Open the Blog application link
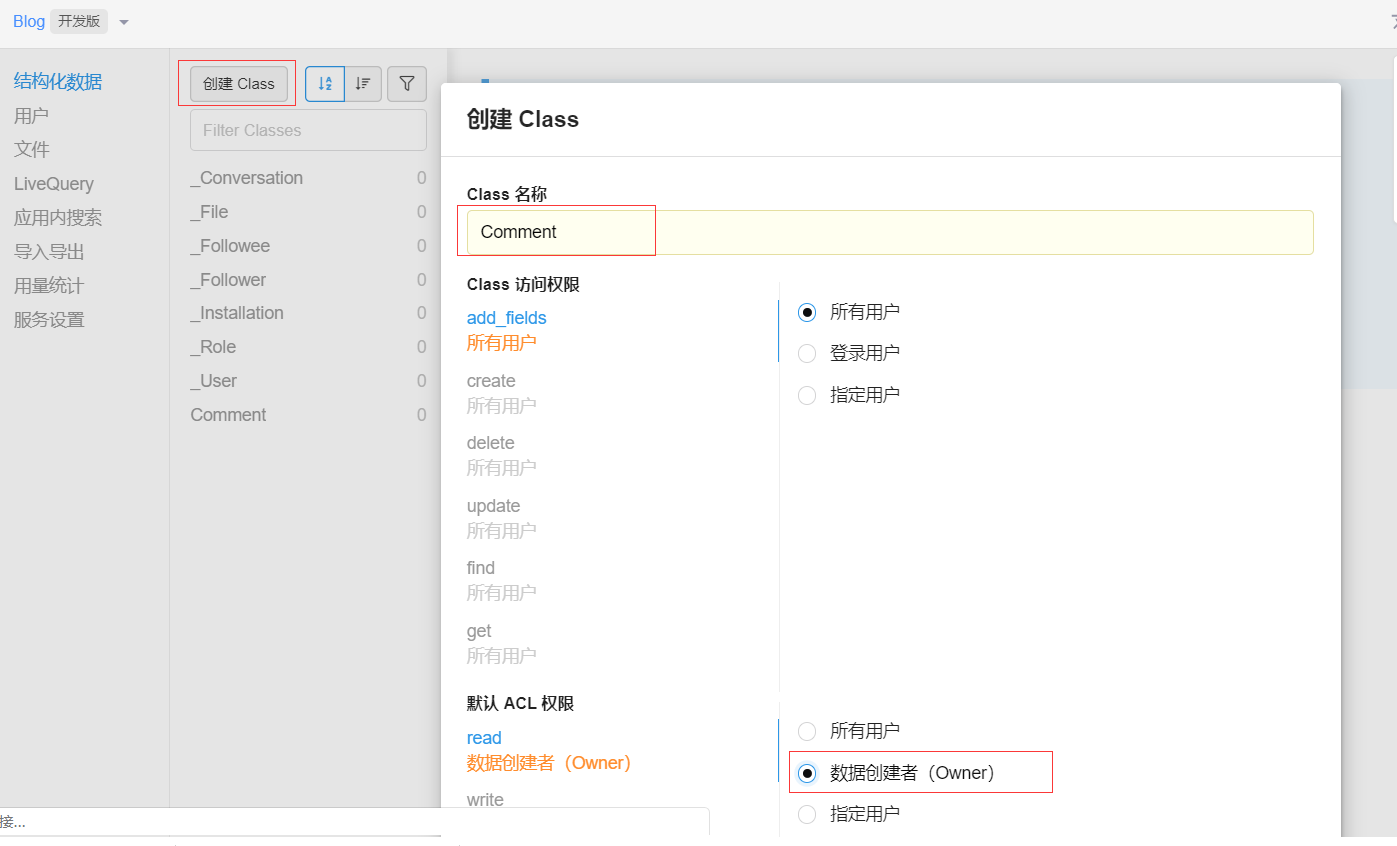The height and width of the screenshot is (846, 1397). coord(28,21)
